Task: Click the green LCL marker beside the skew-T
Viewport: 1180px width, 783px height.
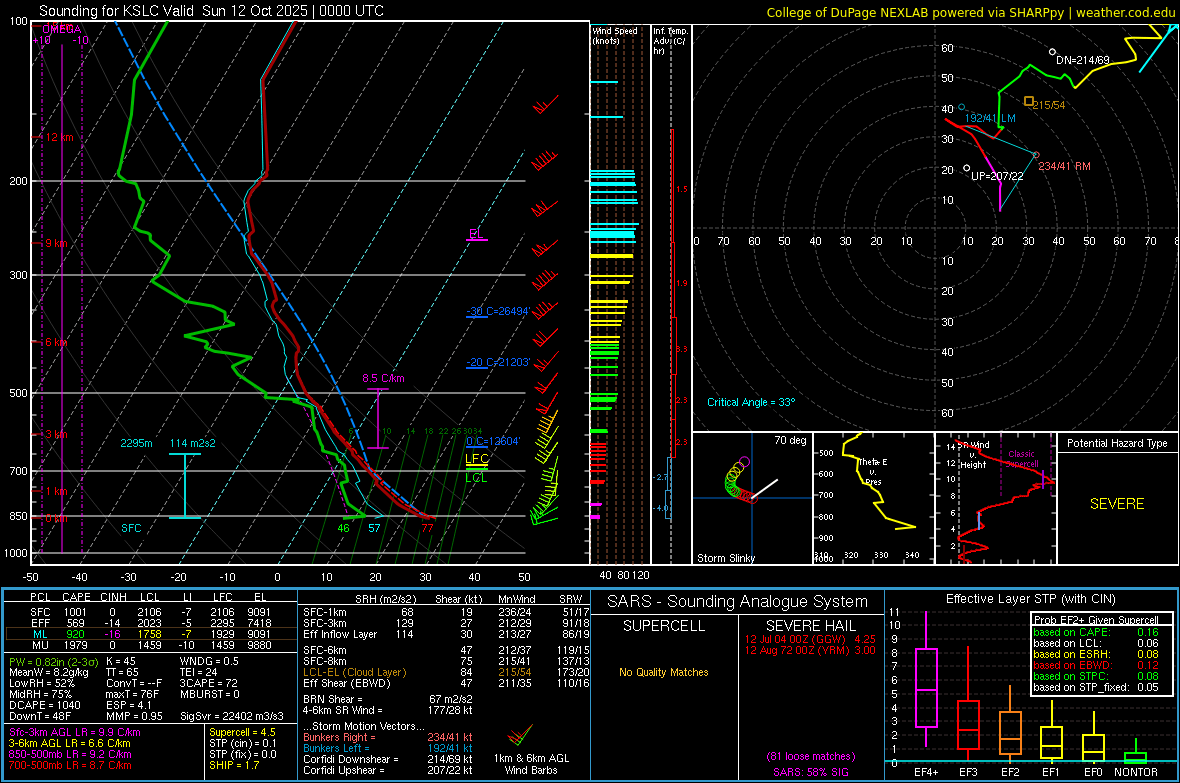Action: (476, 477)
